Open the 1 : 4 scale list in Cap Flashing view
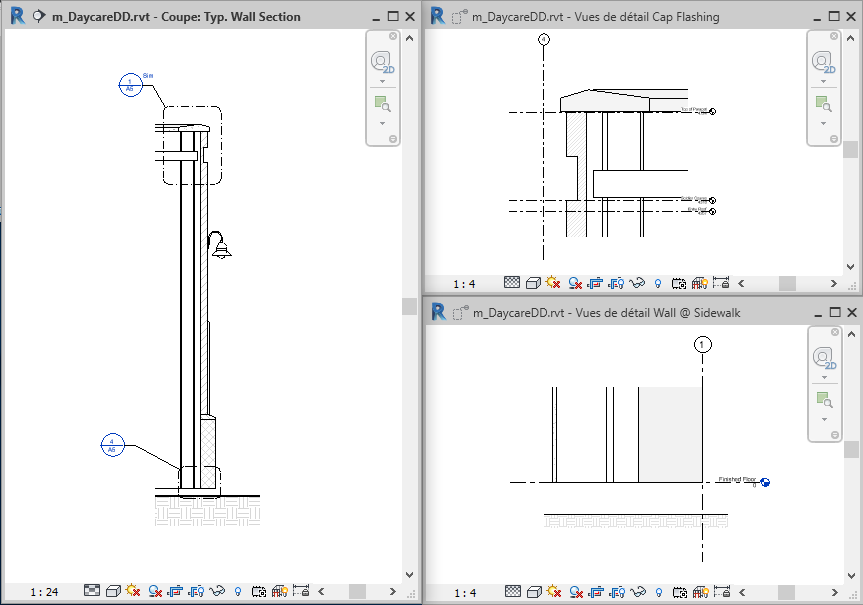 (x=464, y=284)
